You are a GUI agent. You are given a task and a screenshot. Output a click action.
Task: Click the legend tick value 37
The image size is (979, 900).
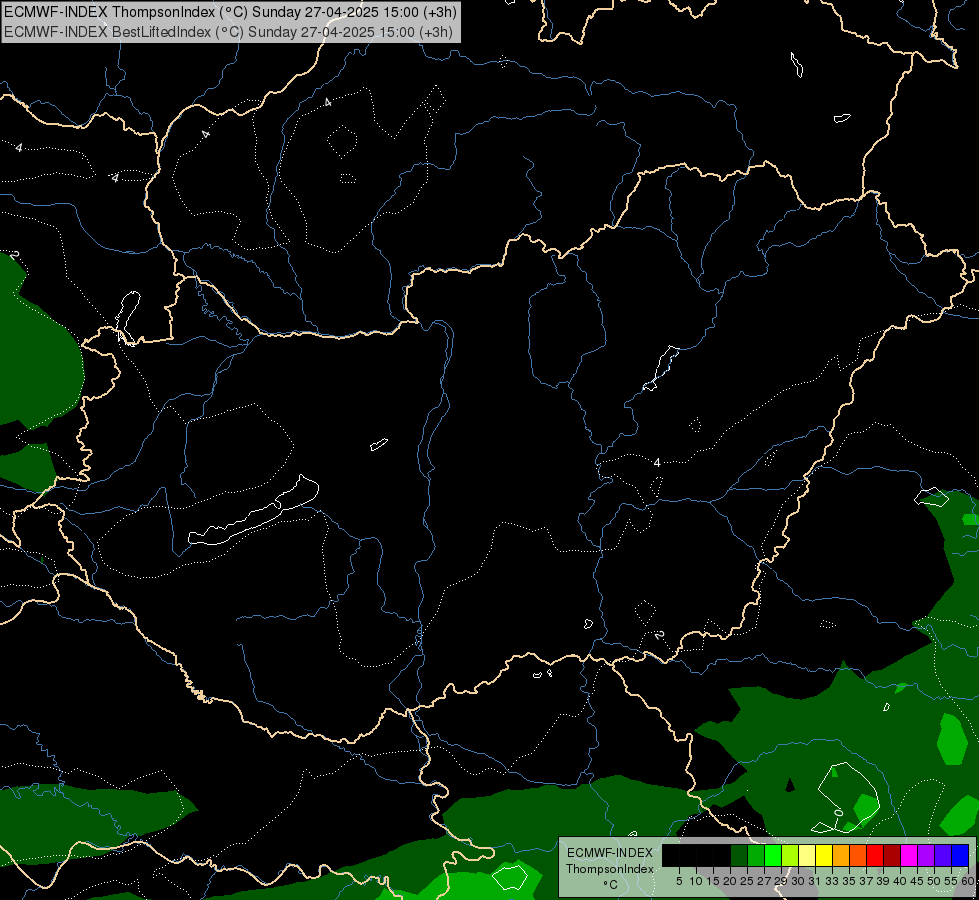(866, 881)
